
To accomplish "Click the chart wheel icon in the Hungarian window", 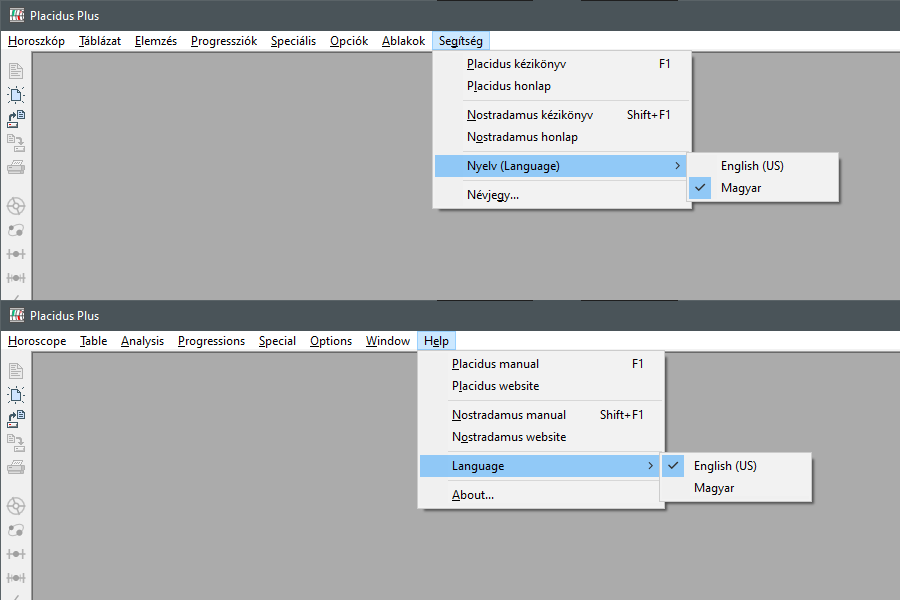I will click(16, 206).
